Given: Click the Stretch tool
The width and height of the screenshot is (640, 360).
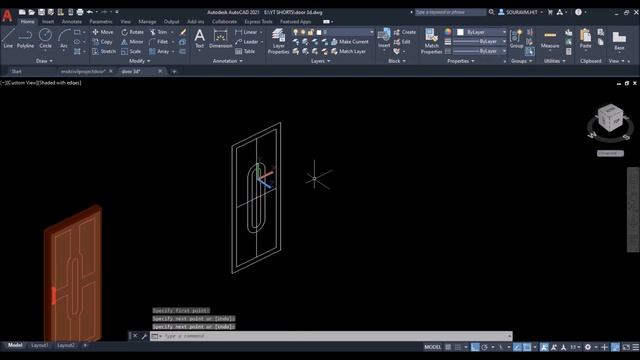Looking at the screenshot, I should coord(104,51).
